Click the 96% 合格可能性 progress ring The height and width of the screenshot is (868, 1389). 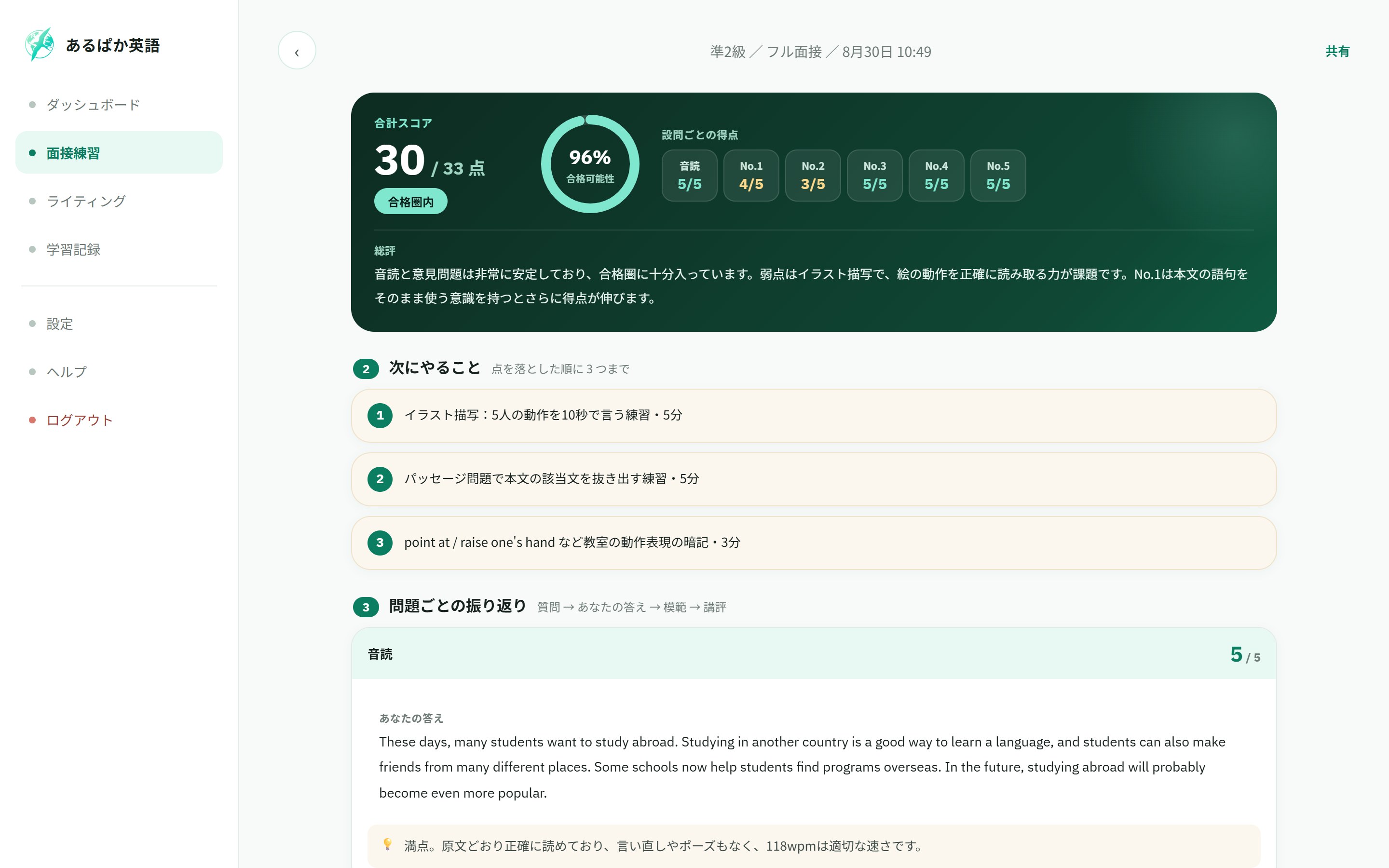[x=590, y=164]
